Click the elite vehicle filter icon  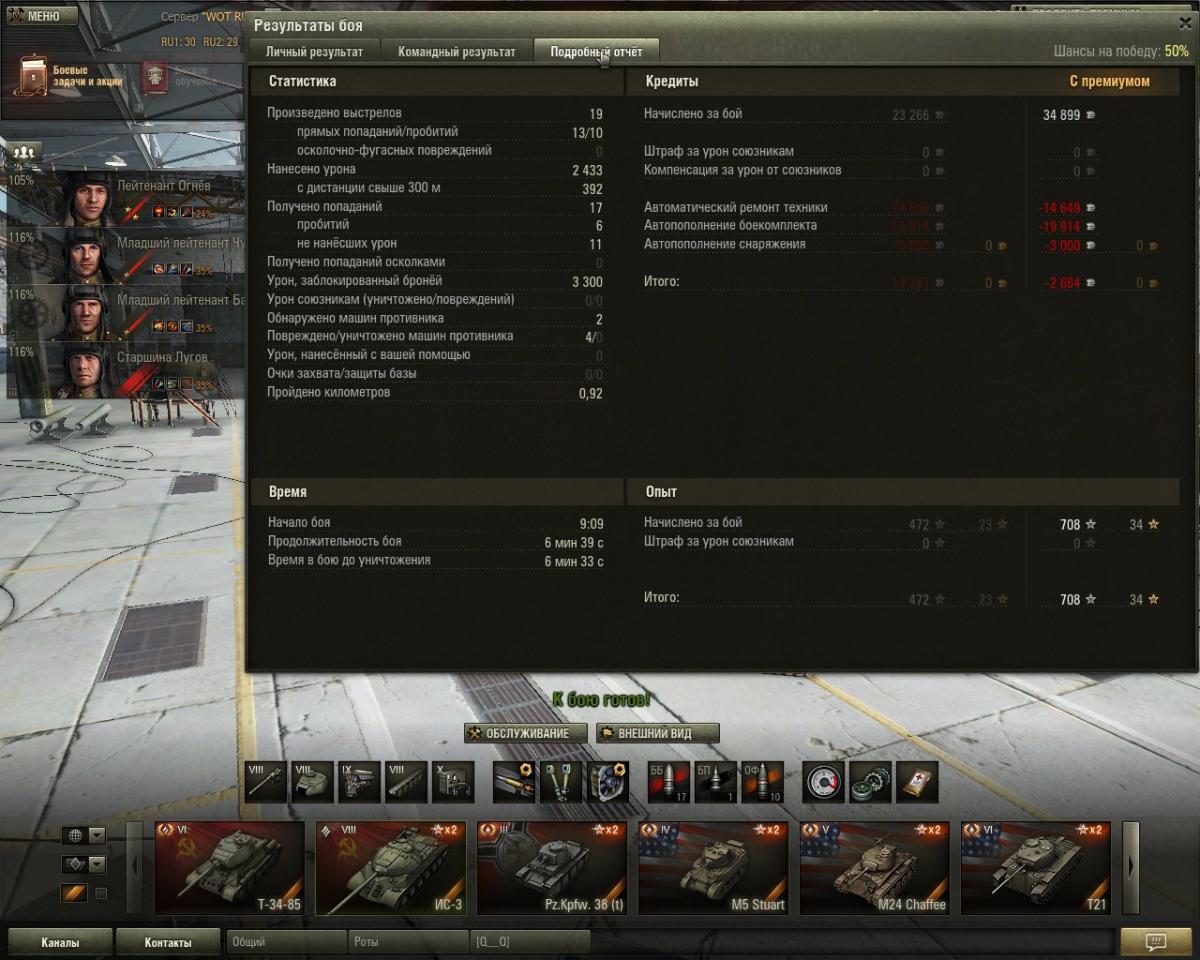[75, 894]
